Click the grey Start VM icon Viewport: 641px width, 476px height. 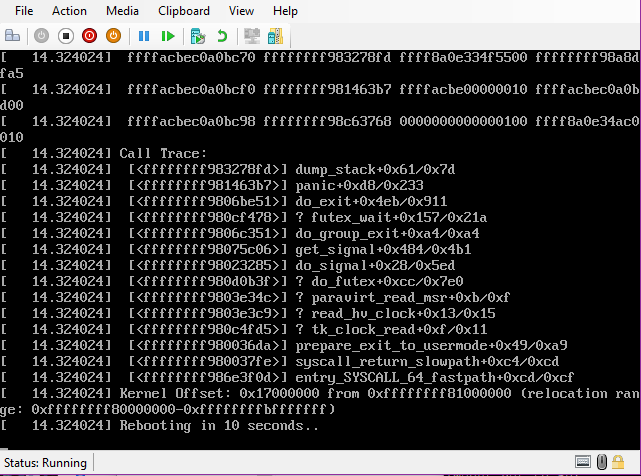pos(41,36)
